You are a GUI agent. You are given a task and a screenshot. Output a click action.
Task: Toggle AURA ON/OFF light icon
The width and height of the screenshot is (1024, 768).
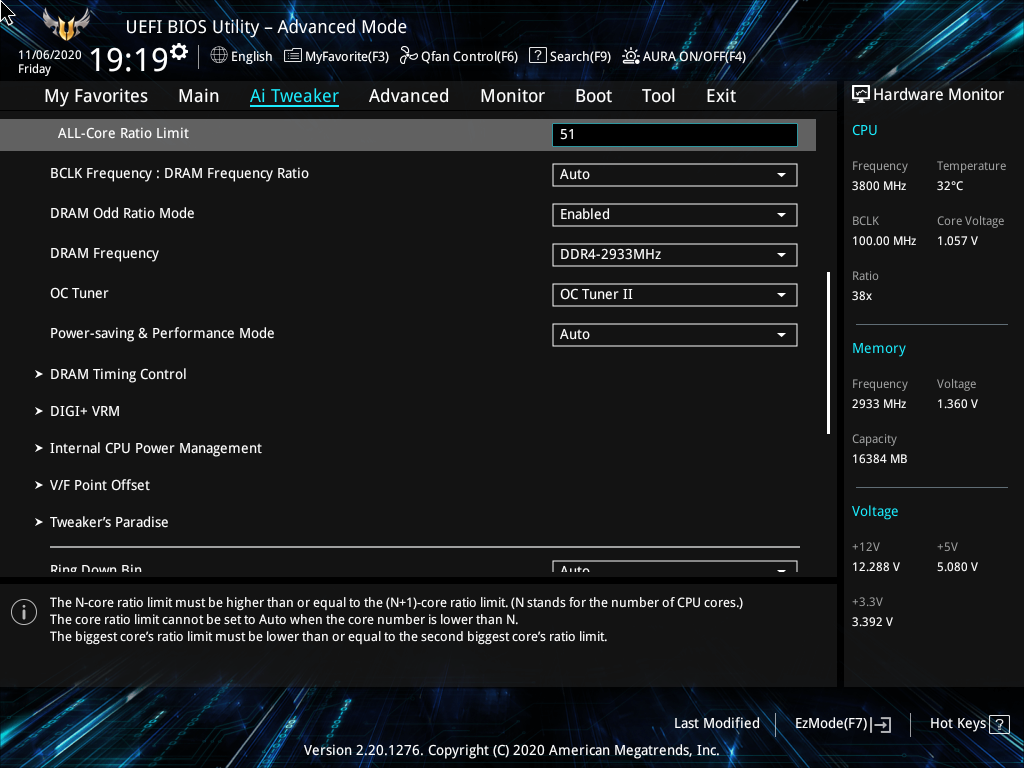click(x=630, y=56)
